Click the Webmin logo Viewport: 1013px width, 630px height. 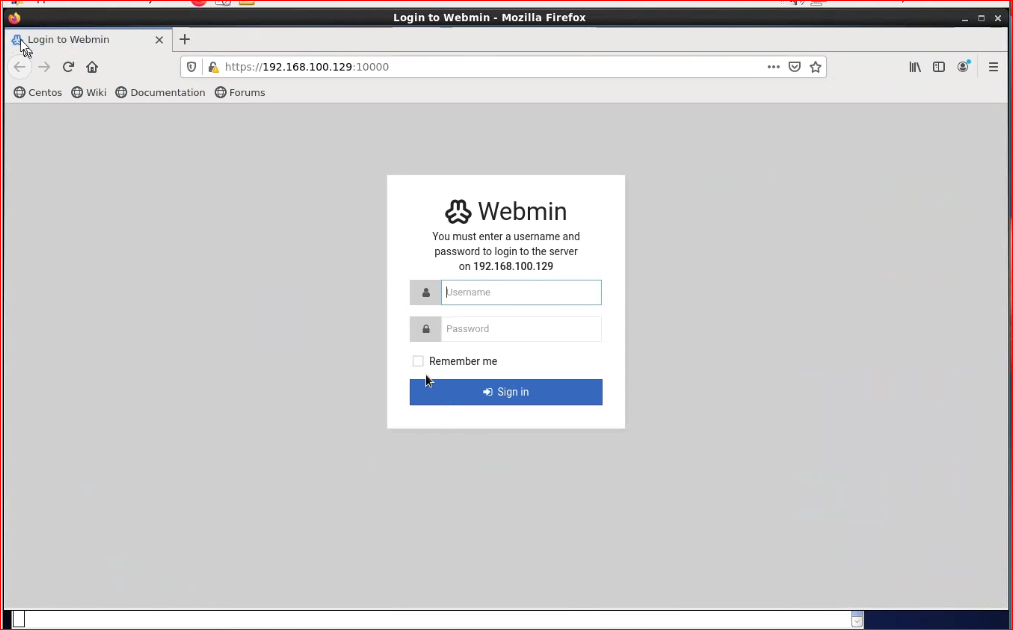pos(506,211)
